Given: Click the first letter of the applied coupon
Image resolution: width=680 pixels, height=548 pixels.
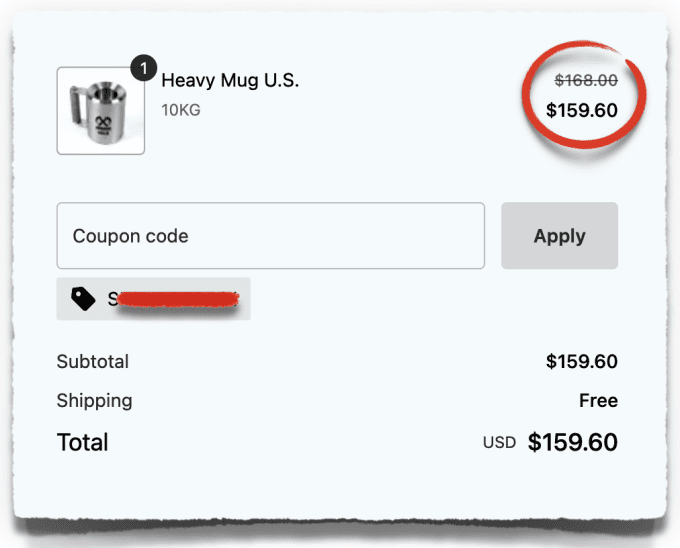Looking at the screenshot, I should tap(112, 298).
